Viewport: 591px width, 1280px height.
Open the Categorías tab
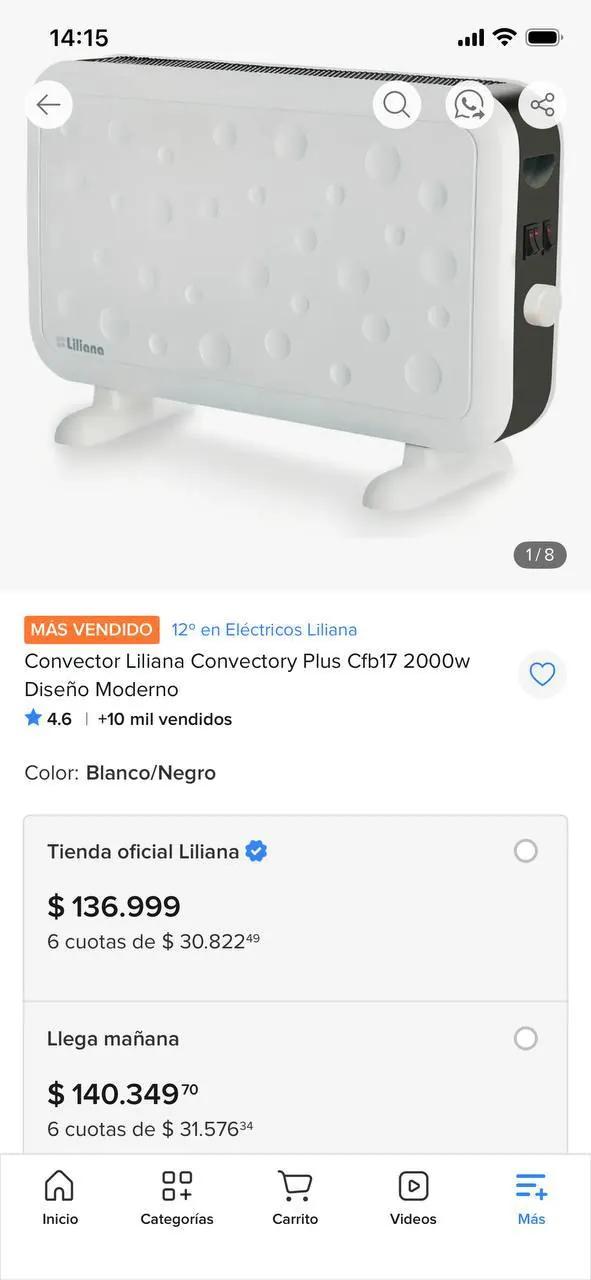177,1197
